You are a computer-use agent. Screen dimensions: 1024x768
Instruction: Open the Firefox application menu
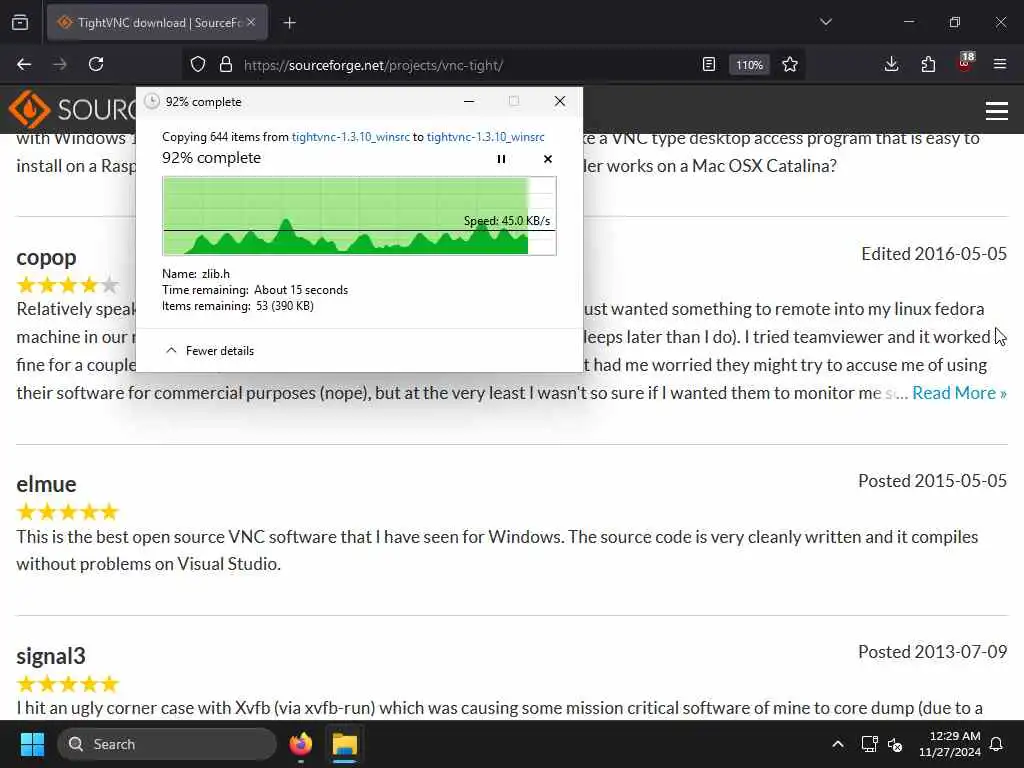click(1000, 64)
